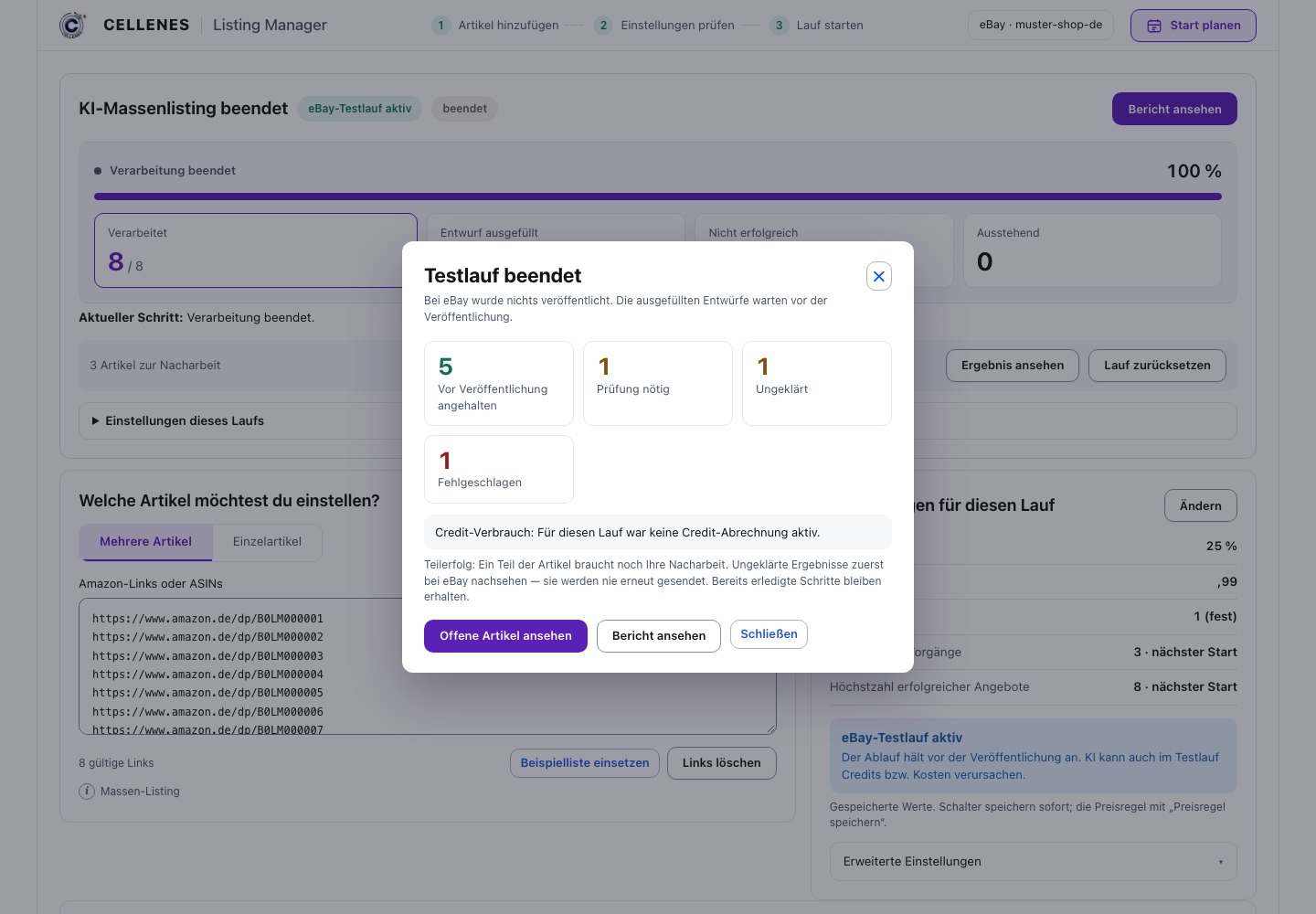The image size is (1316, 914).
Task: Click the 5 Vor Veröffentlichung angehalten tile
Action: point(499,384)
